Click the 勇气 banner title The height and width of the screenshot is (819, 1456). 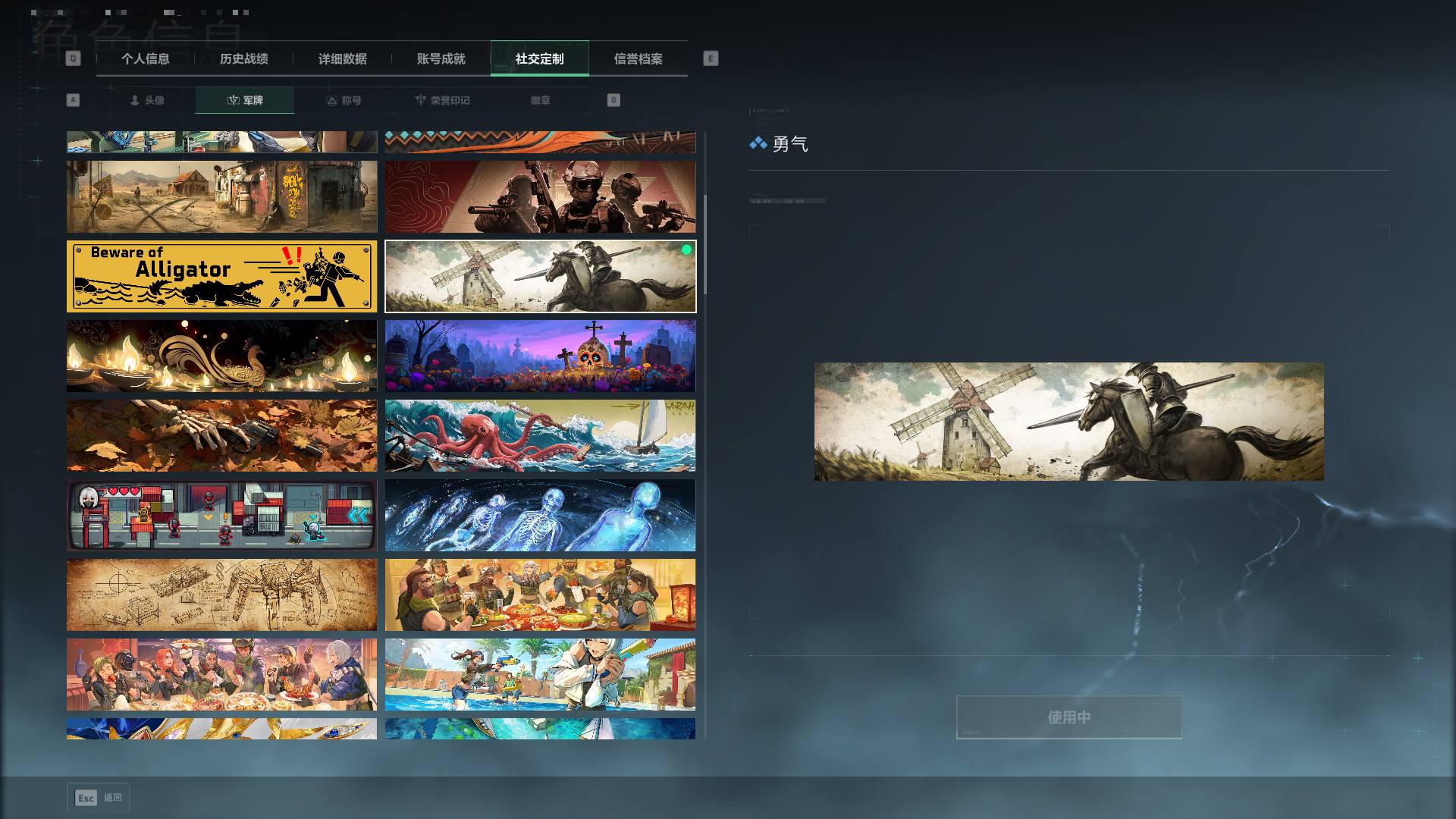(789, 144)
